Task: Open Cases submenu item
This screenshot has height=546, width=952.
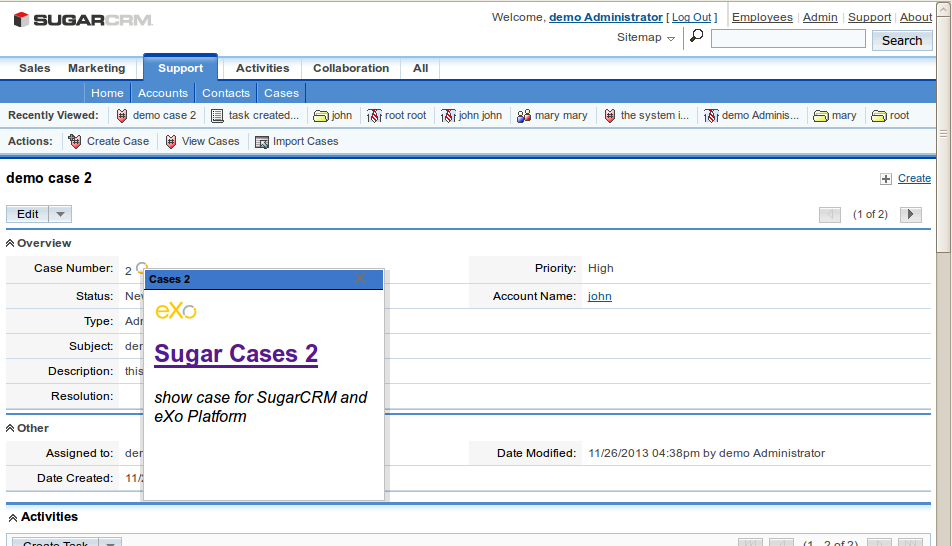Action: (281, 93)
